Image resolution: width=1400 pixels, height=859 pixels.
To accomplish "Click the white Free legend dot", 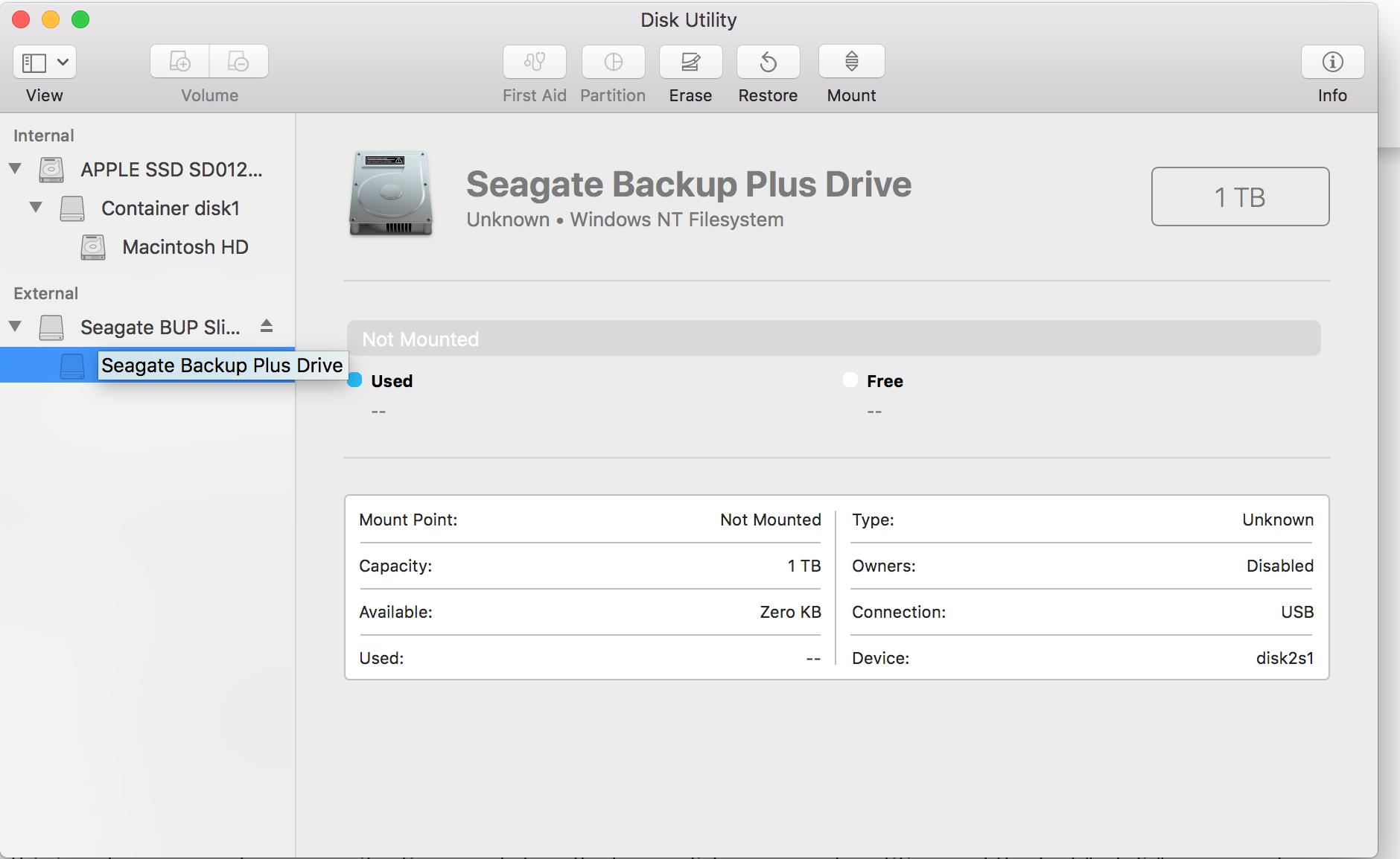I will point(850,380).
